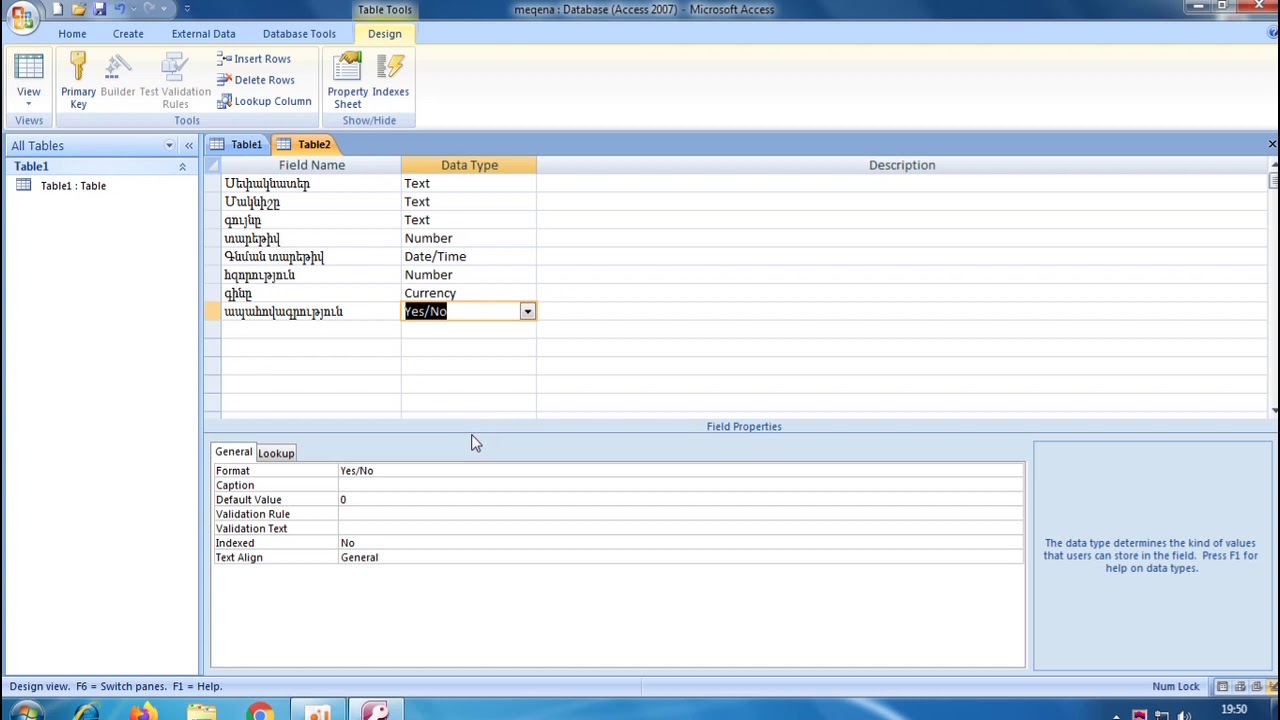Click the Open folder quick access icon

click(80, 9)
